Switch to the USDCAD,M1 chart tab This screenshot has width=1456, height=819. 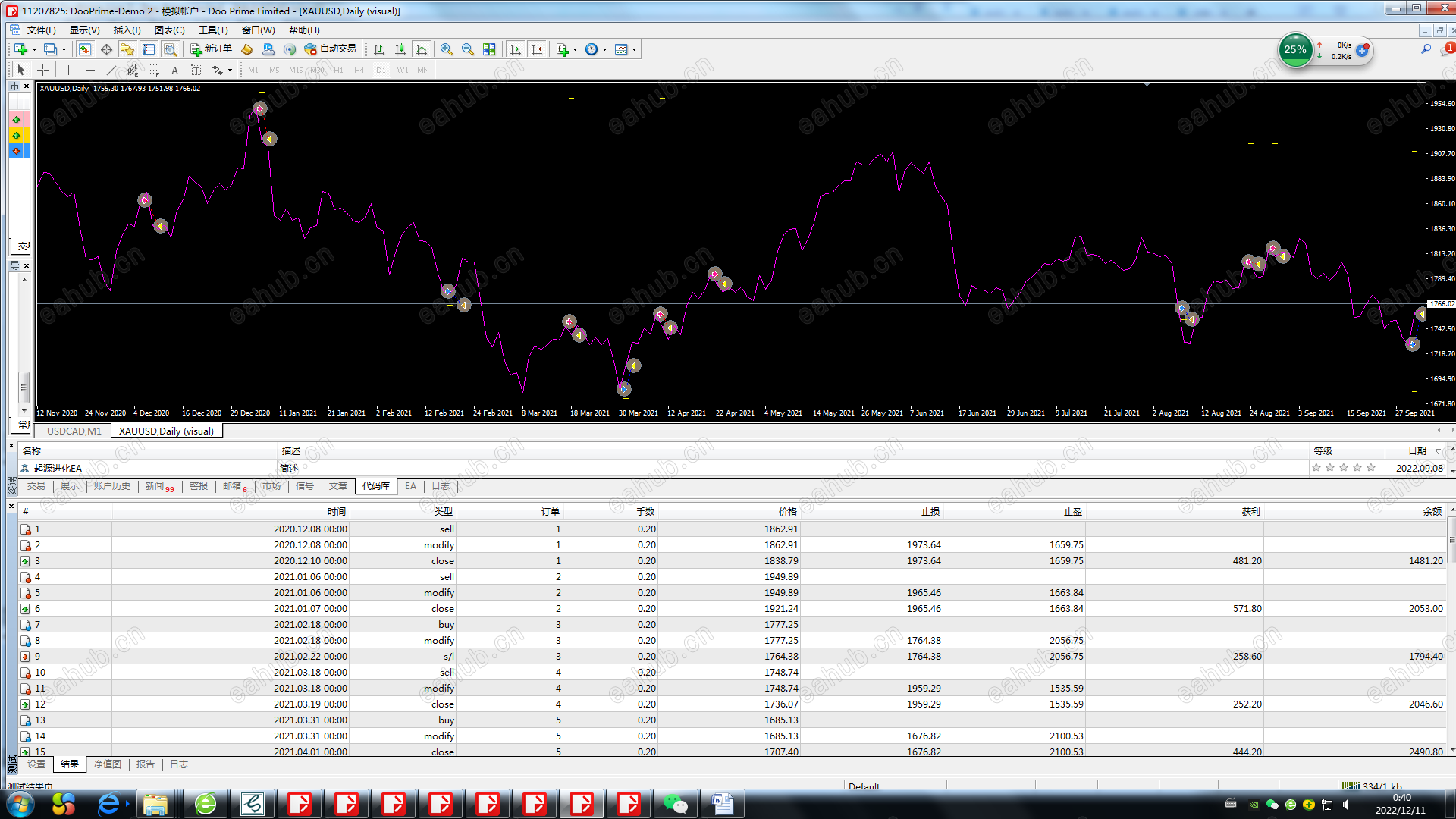74,431
